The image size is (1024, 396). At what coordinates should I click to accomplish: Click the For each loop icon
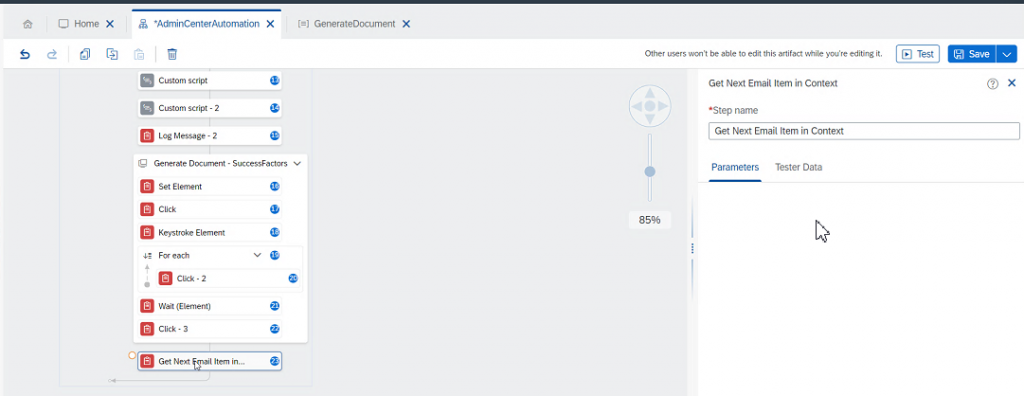coord(148,256)
